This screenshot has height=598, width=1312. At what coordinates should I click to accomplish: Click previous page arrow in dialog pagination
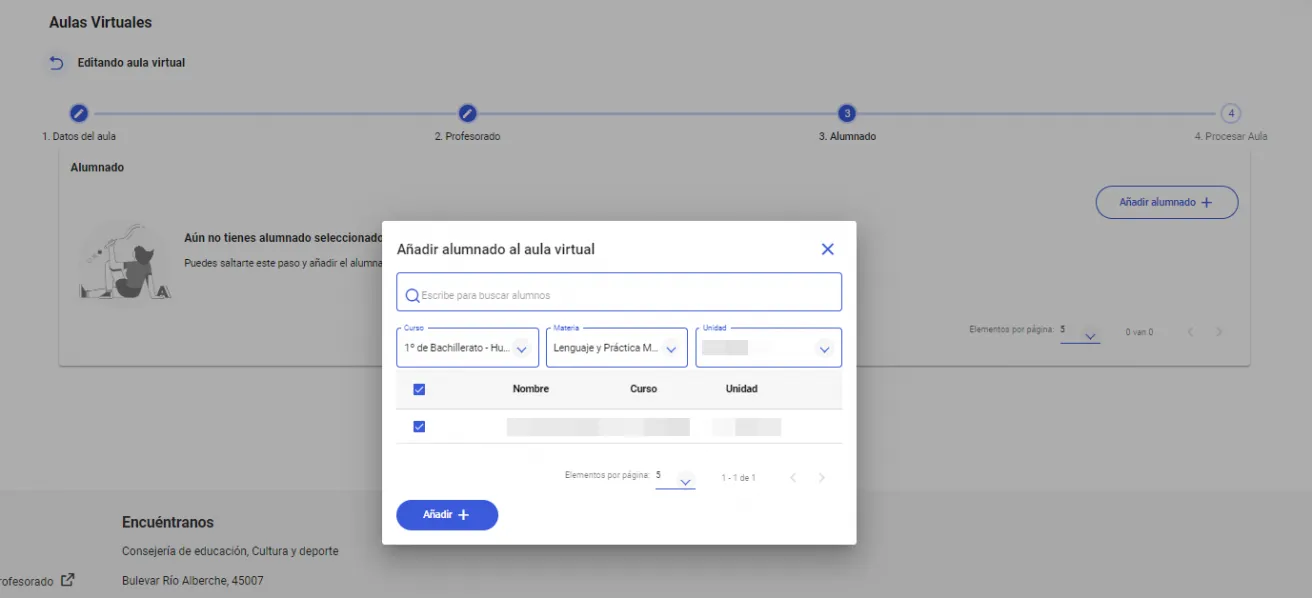pyautogui.click(x=793, y=478)
